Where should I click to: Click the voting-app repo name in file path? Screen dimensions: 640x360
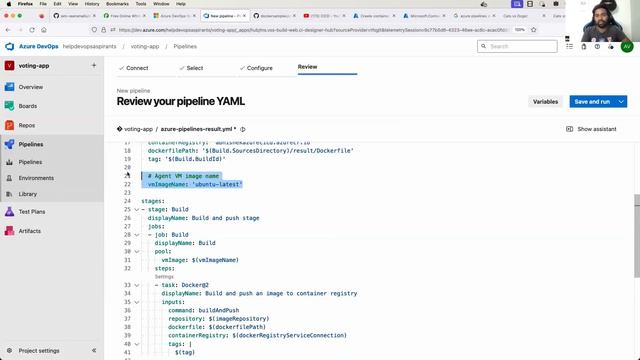tap(138, 129)
